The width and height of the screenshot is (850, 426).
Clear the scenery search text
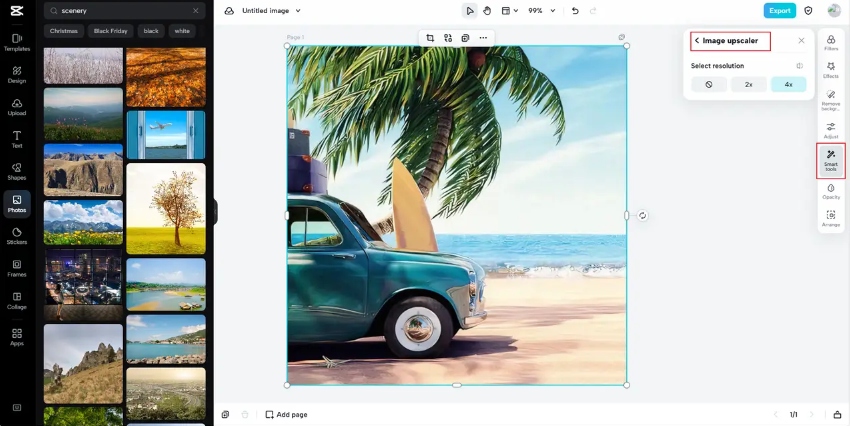(x=196, y=11)
